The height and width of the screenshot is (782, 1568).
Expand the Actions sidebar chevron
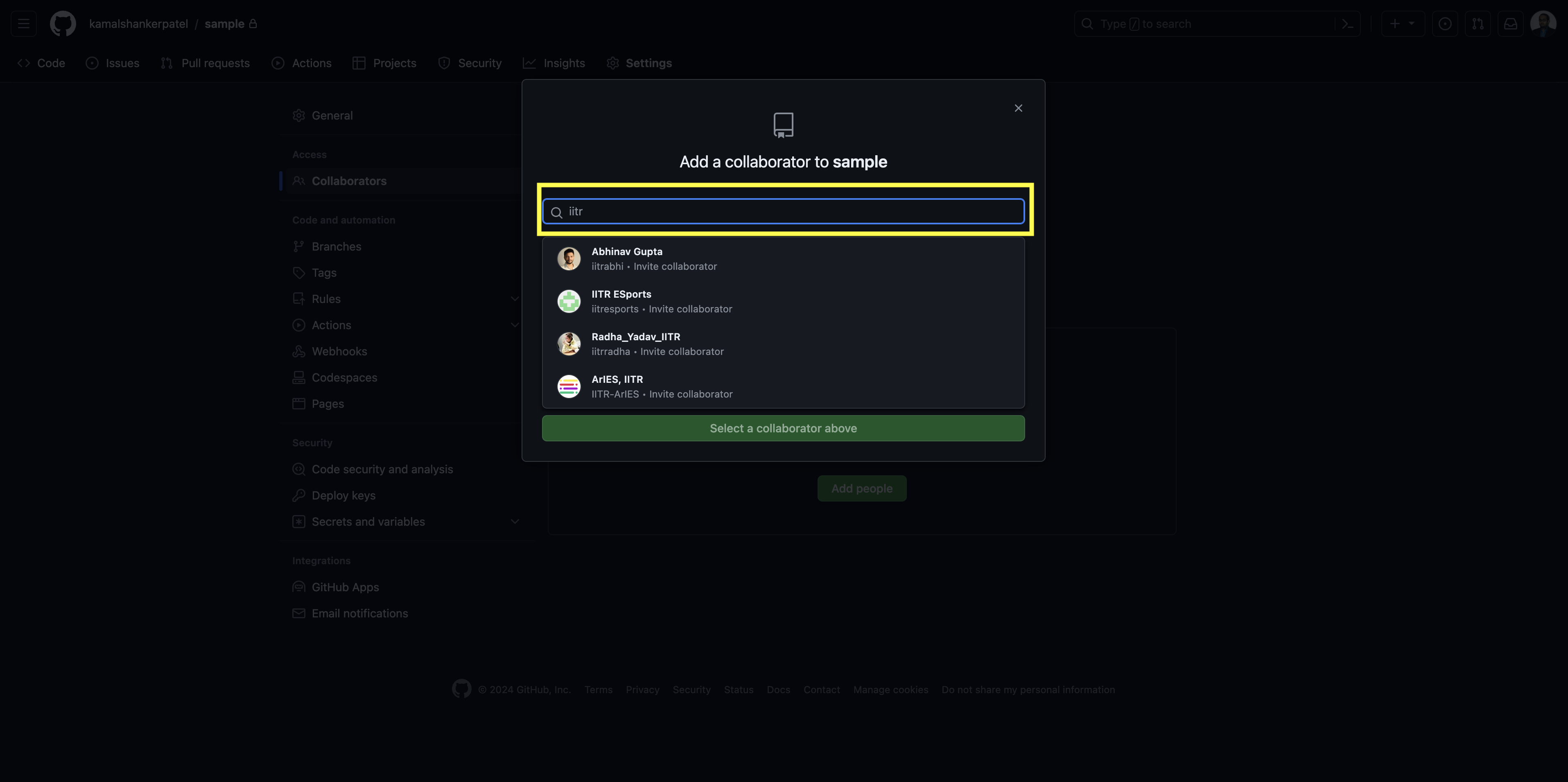pos(514,325)
